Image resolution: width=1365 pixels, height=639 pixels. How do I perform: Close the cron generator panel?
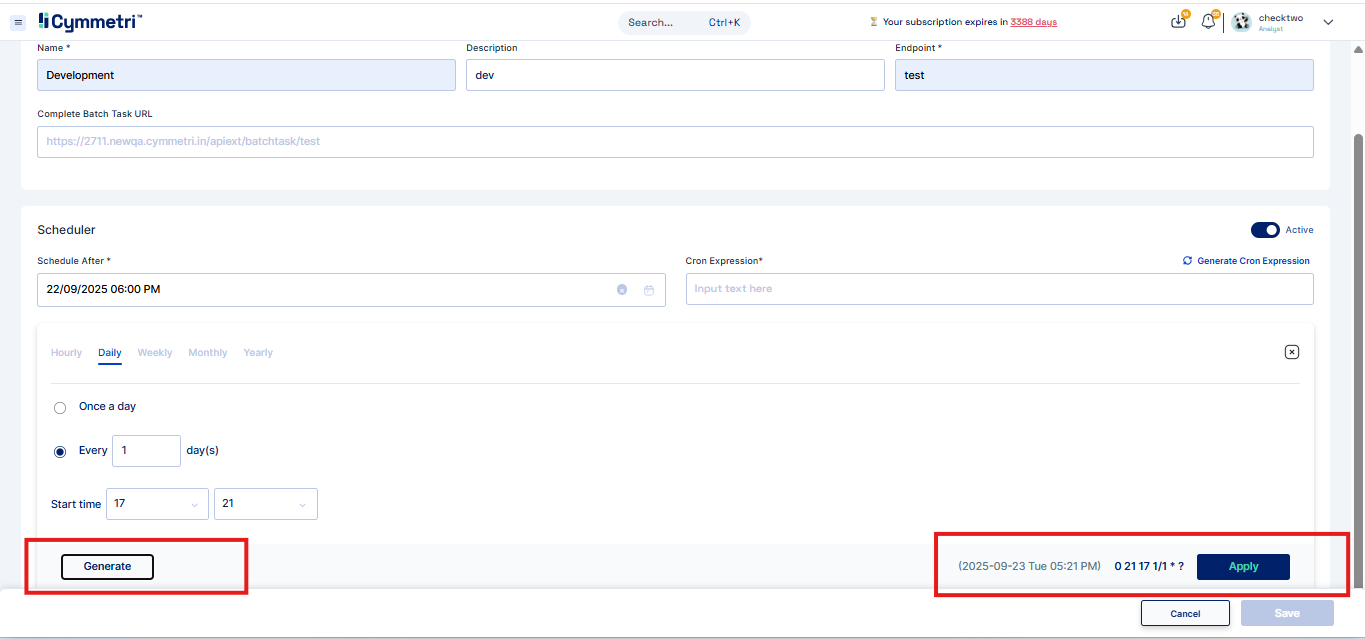pos(1291,352)
